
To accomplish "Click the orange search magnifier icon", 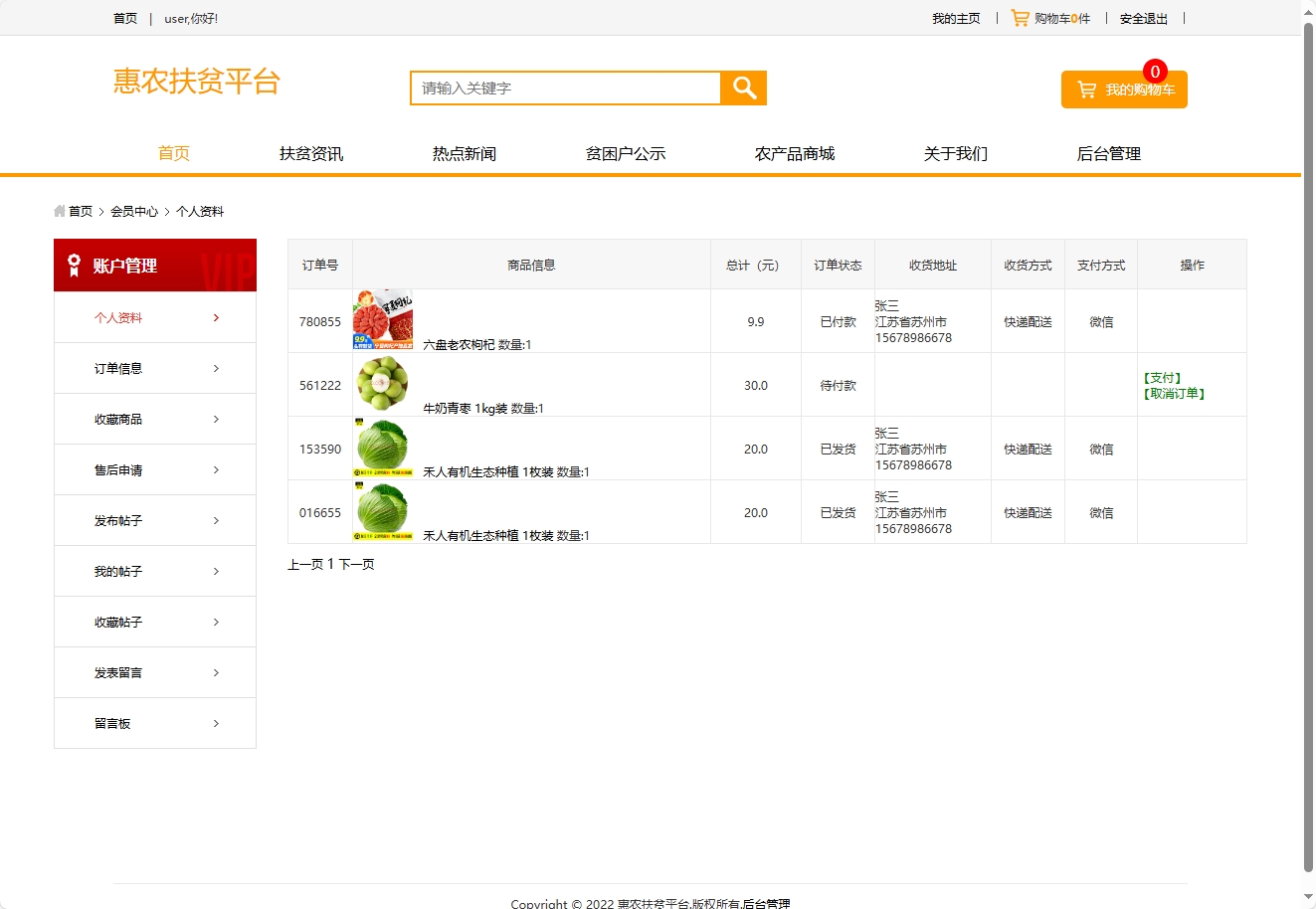I will [x=742, y=88].
